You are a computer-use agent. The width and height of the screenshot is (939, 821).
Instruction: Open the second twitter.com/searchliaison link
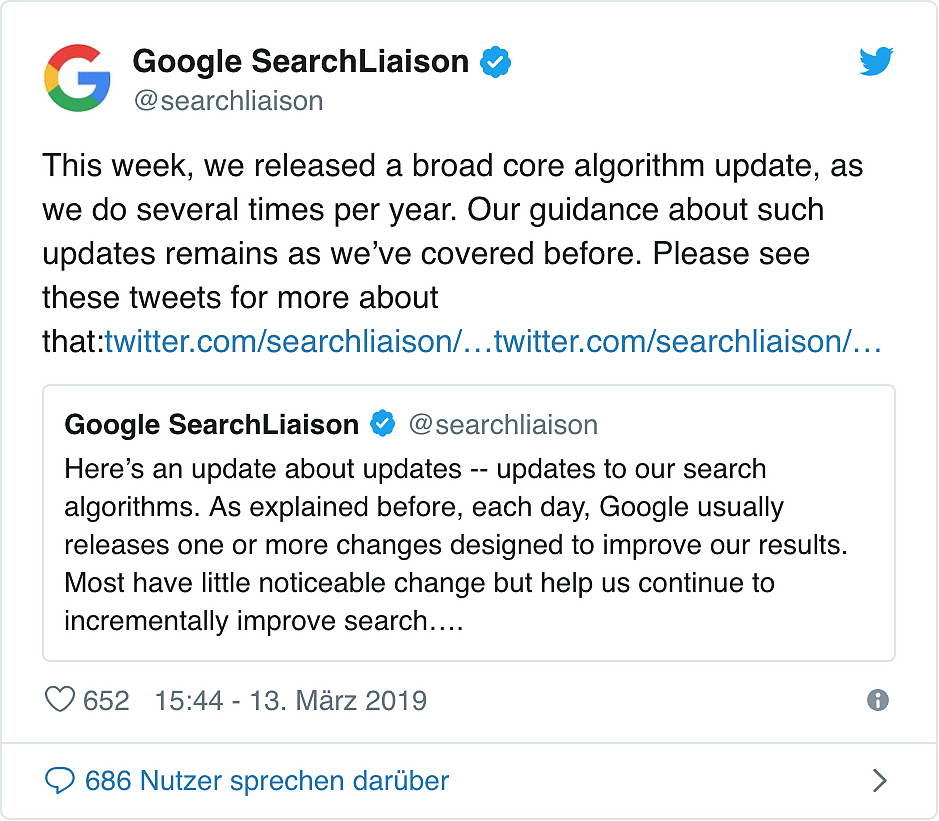(688, 342)
